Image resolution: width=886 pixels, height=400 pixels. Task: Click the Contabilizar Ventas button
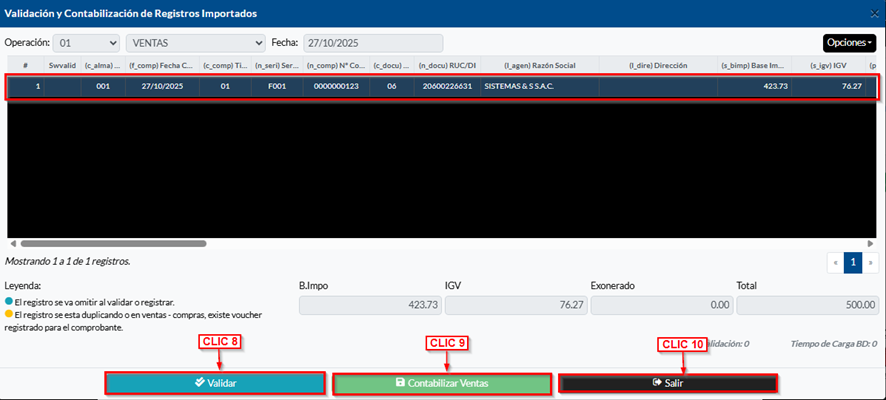pyautogui.click(x=442, y=383)
